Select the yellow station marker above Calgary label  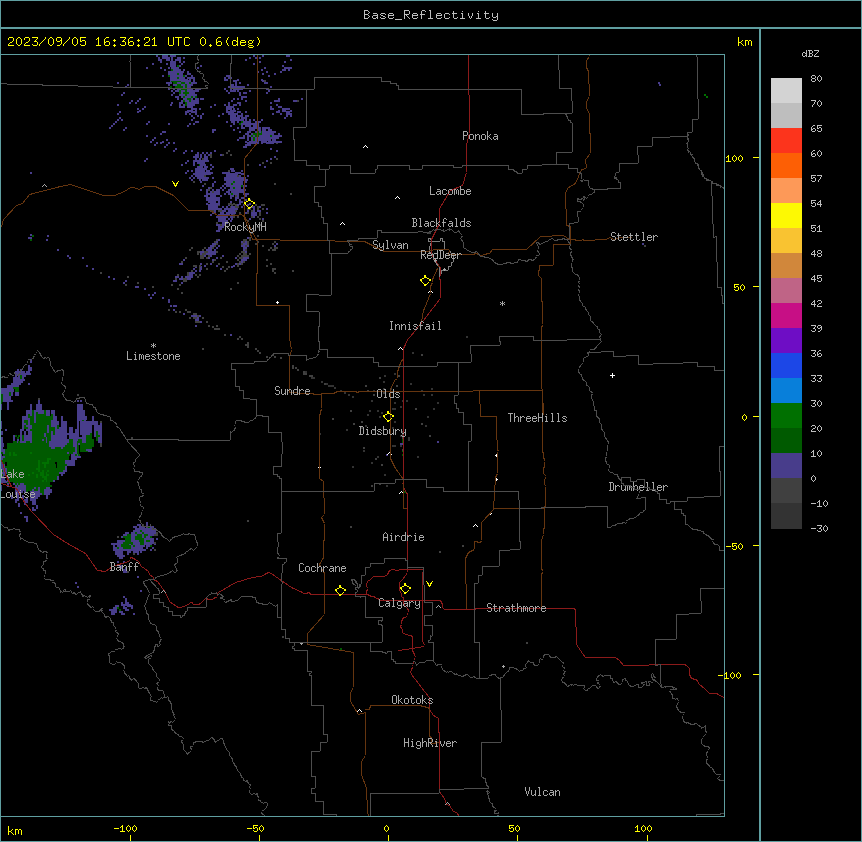[x=405, y=589]
